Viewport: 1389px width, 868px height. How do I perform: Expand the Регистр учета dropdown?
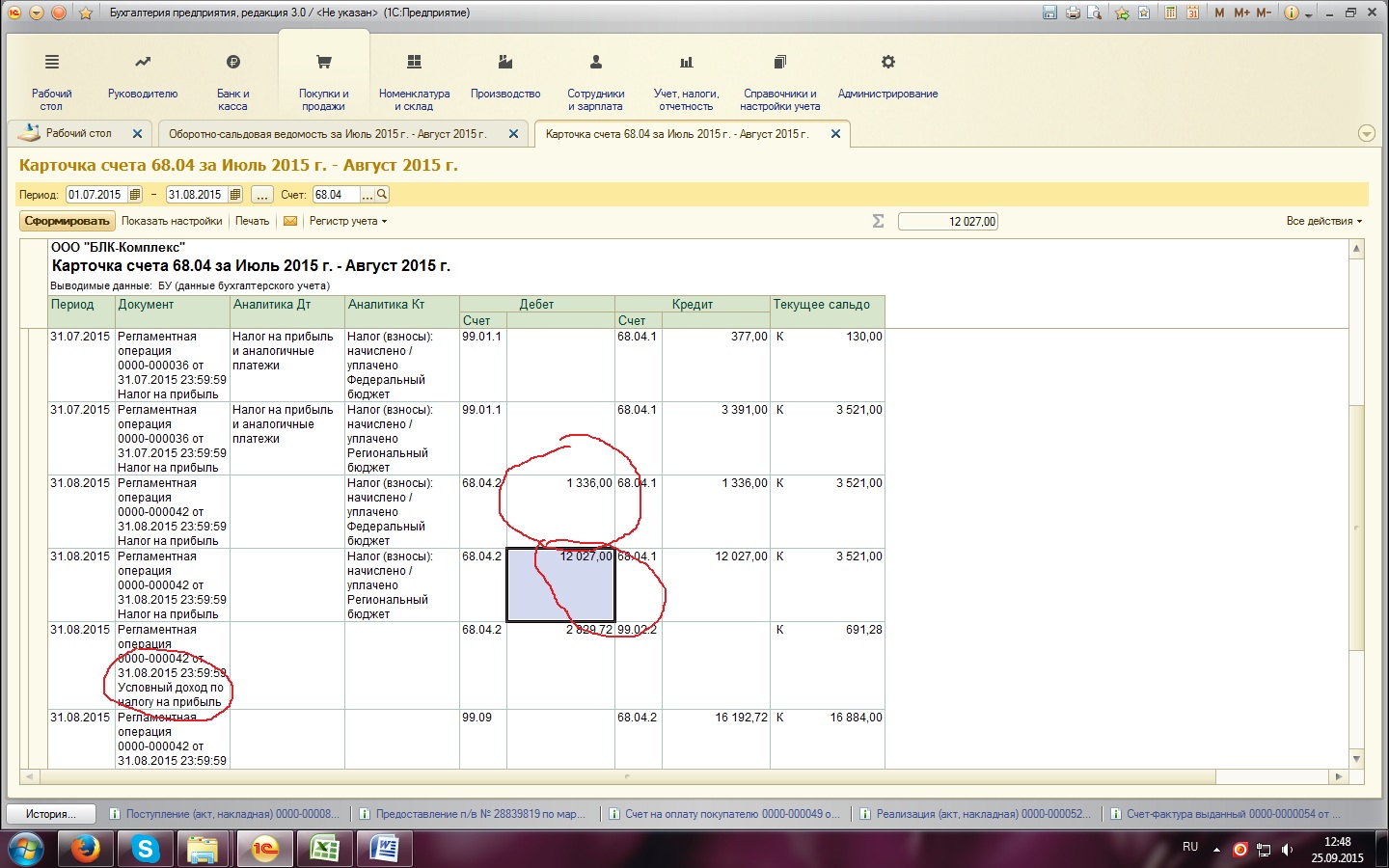click(347, 221)
